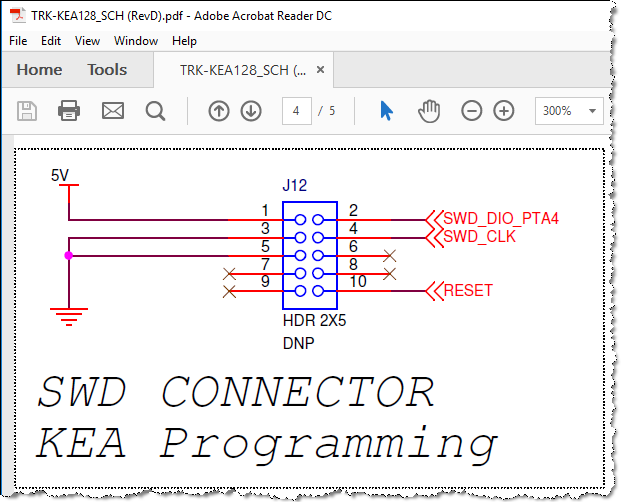The image size is (621, 502).
Task: Open the Help menu
Action: coord(184,41)
